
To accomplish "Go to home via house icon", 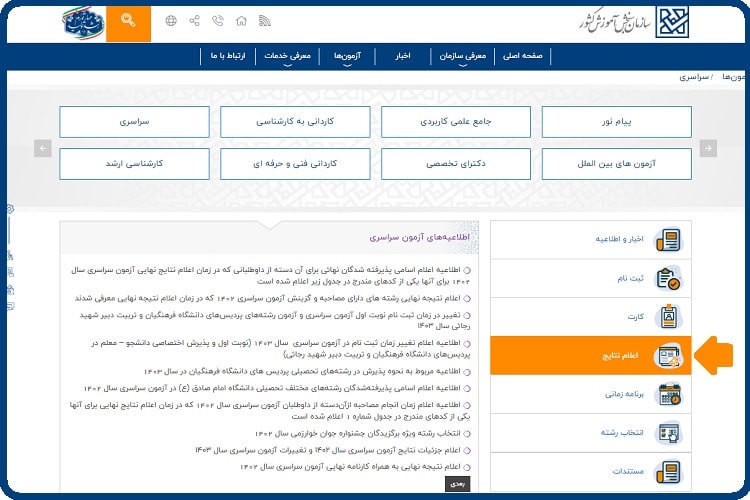I will tap(241, 21).
